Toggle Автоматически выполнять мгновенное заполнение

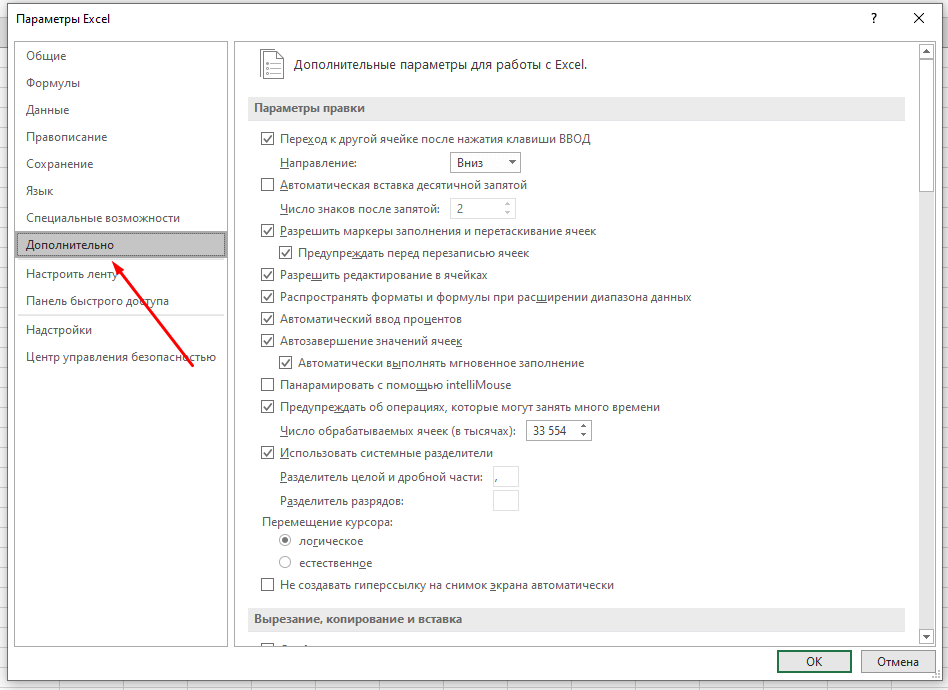pyautogui.click(x=285, y=363)
